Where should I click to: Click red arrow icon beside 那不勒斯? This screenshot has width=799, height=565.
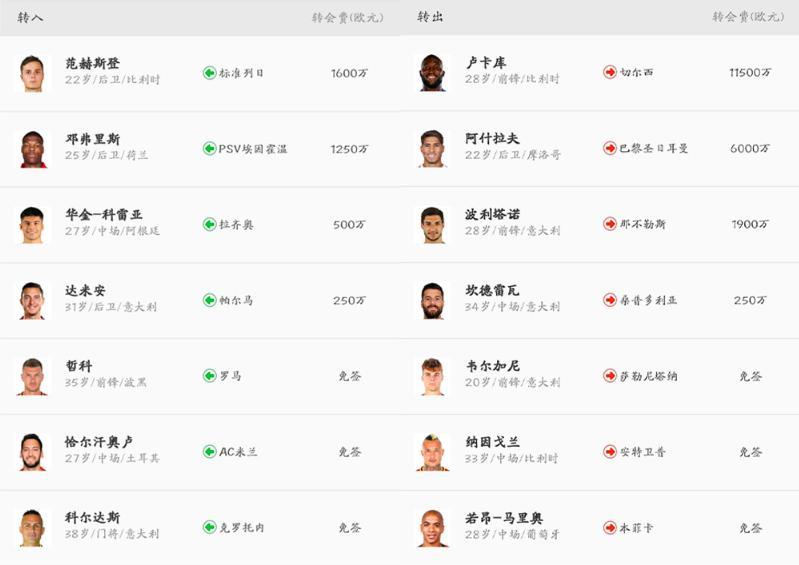610,224
